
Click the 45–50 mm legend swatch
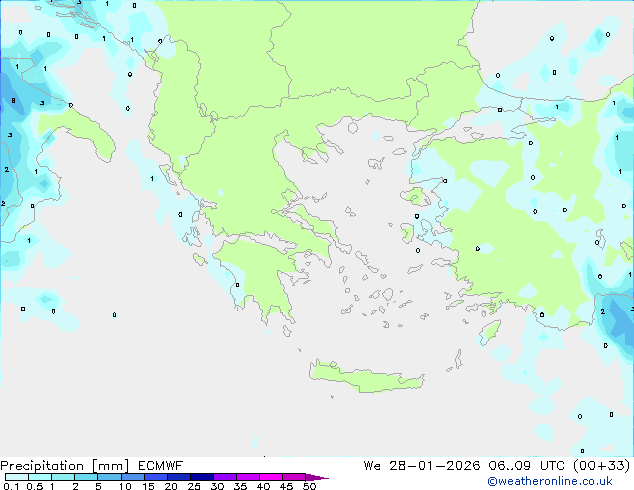point(294,477)
